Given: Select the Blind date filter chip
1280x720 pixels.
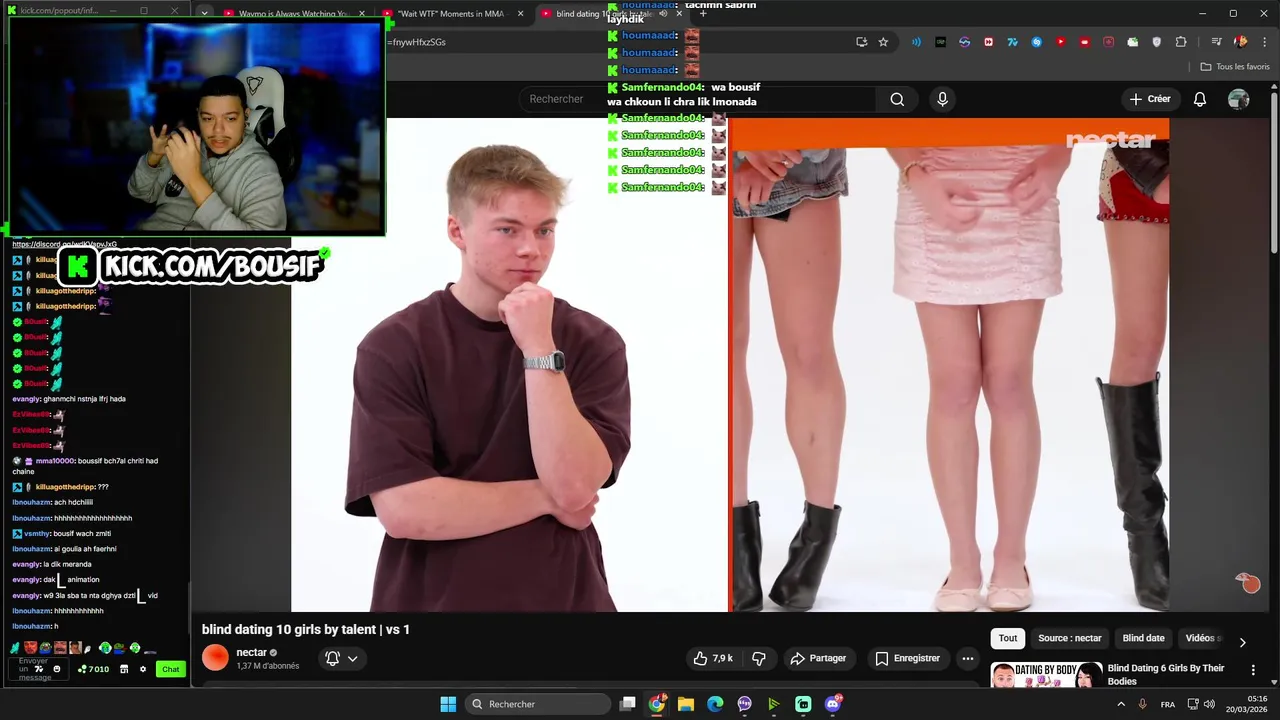Looking at the screenshot, I should point(1143,638).
